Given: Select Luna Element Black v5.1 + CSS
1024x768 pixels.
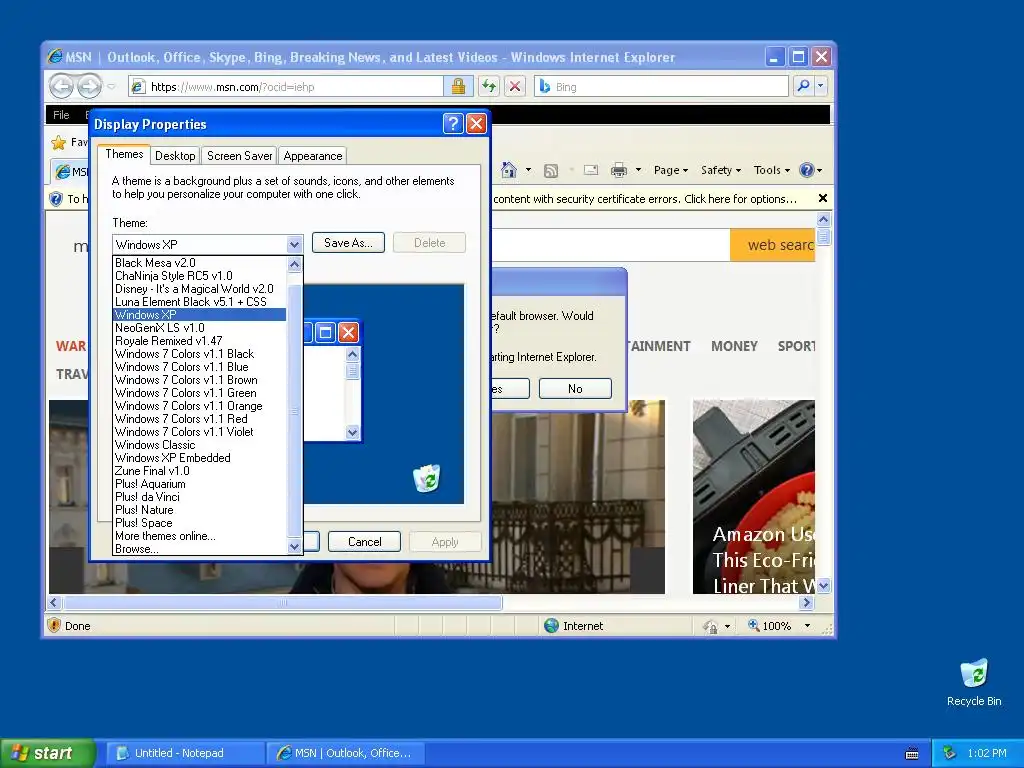Looking at the screenshot, I should click(199, 302).
